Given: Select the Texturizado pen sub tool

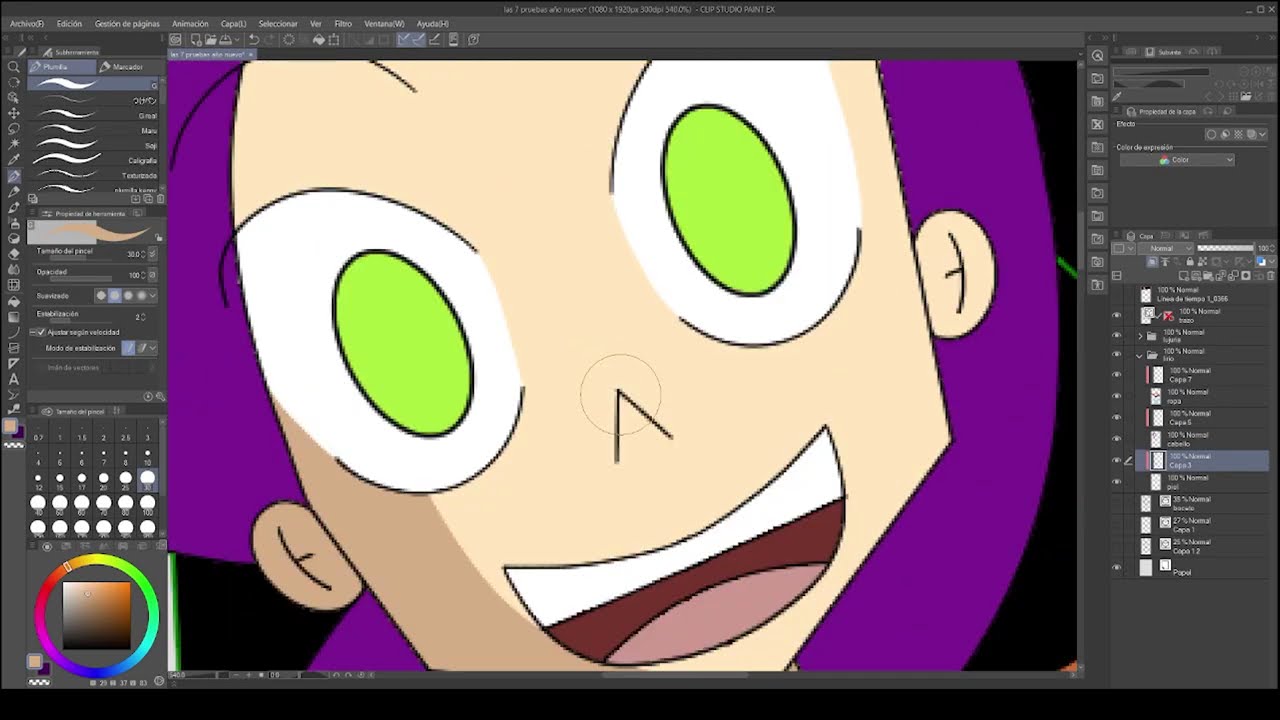Looking at the screenshot, I should click(95, 175).
